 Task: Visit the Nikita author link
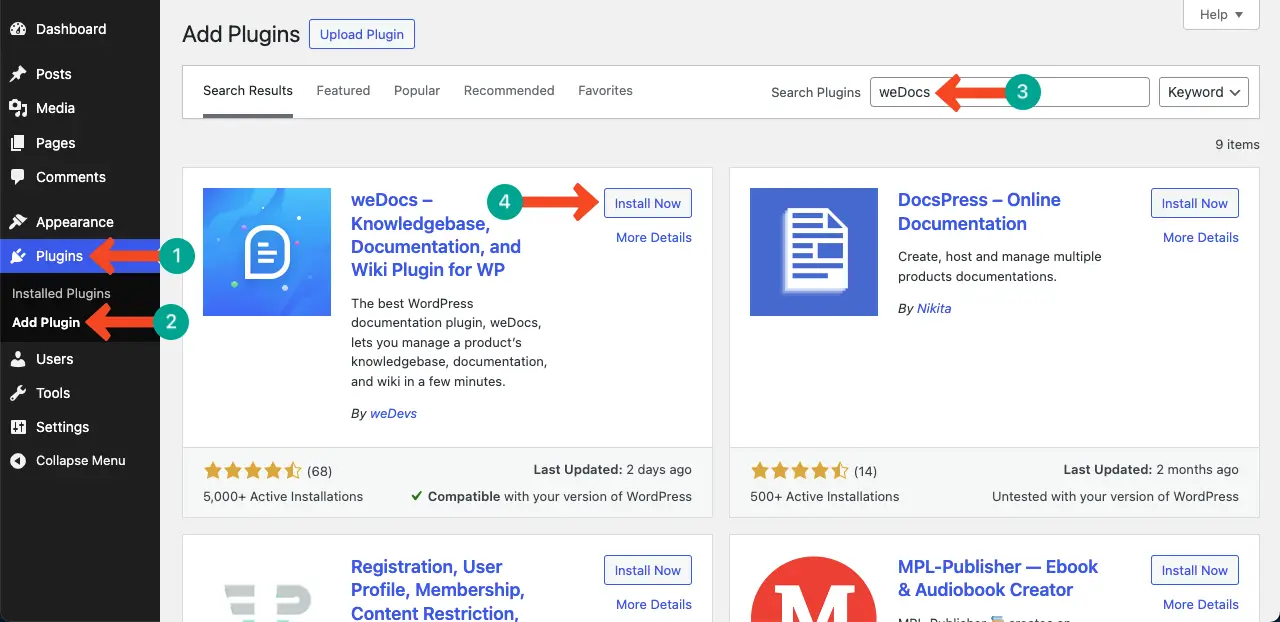pyautogui.click(x=934, y=309)
